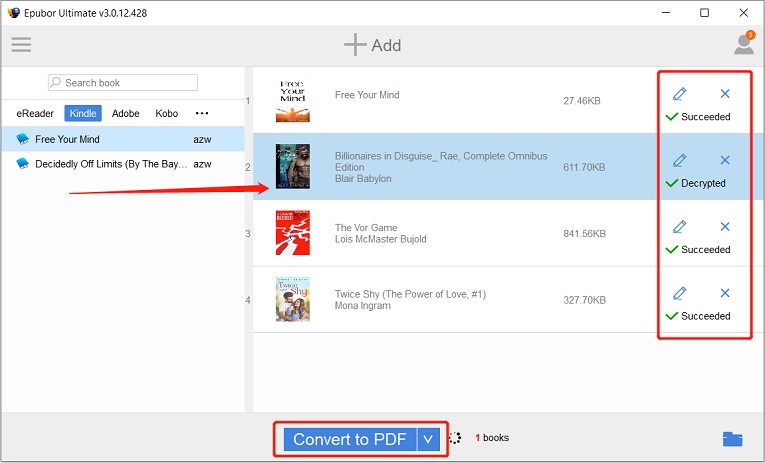Minimize the Epubor Ultimate window

tap(666, 13)
